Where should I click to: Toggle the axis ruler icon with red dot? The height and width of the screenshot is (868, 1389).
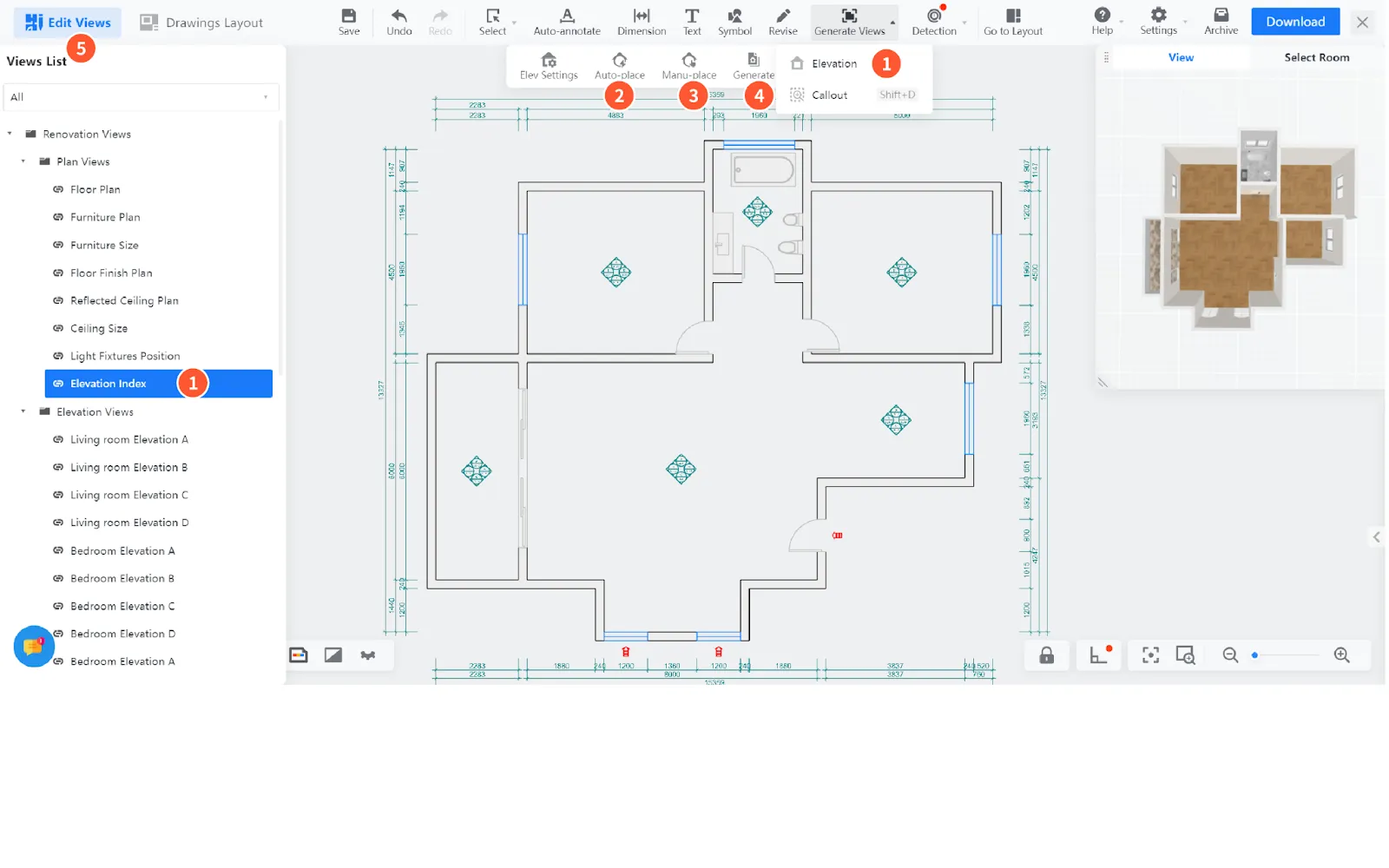[x=1098, y=655]
